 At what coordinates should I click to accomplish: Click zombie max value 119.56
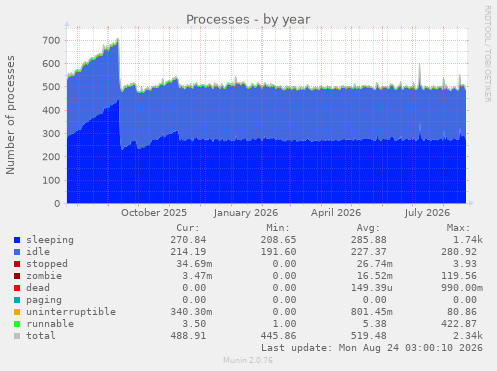click(459, 276)
